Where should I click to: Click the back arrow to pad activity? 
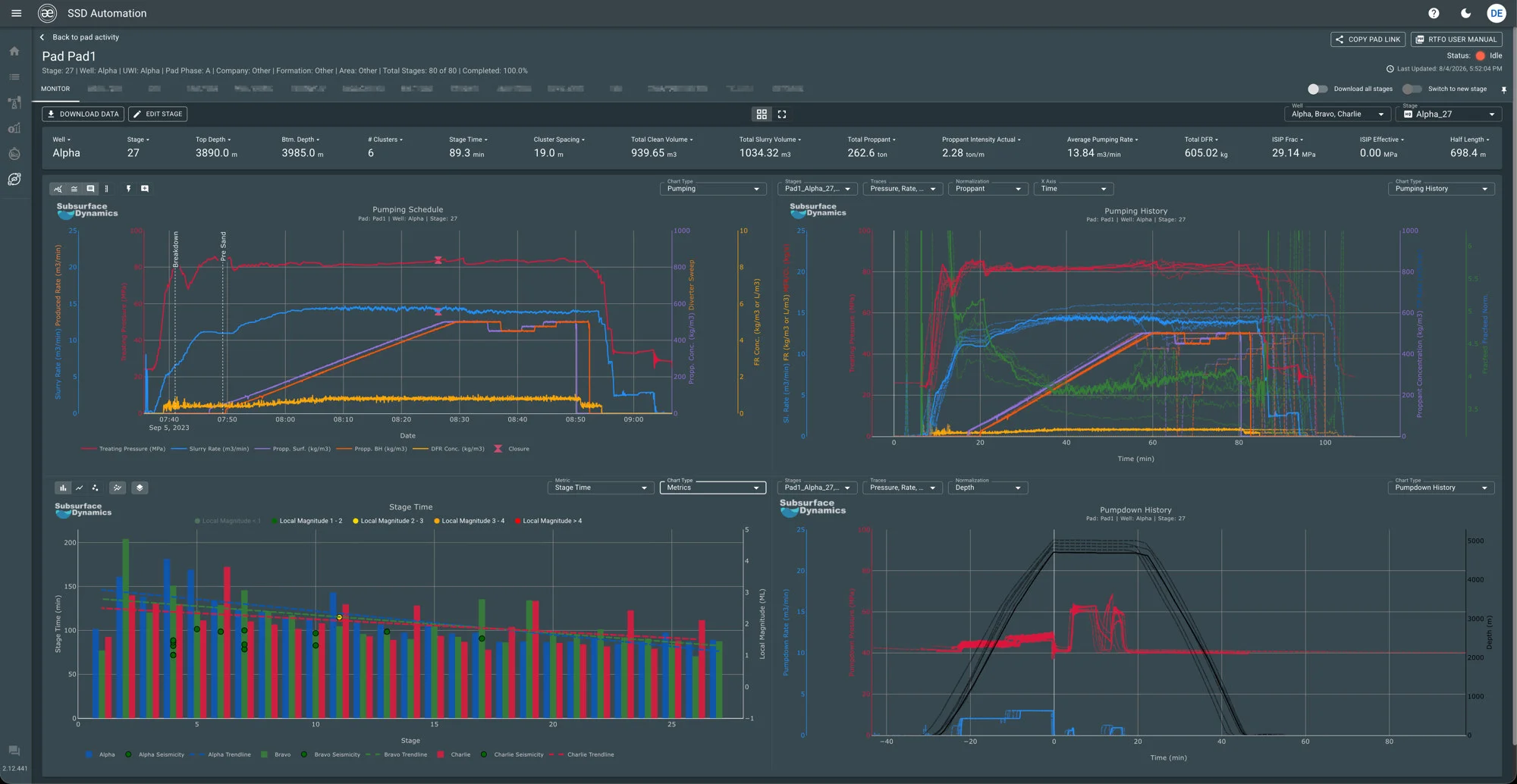coord(42,37)
